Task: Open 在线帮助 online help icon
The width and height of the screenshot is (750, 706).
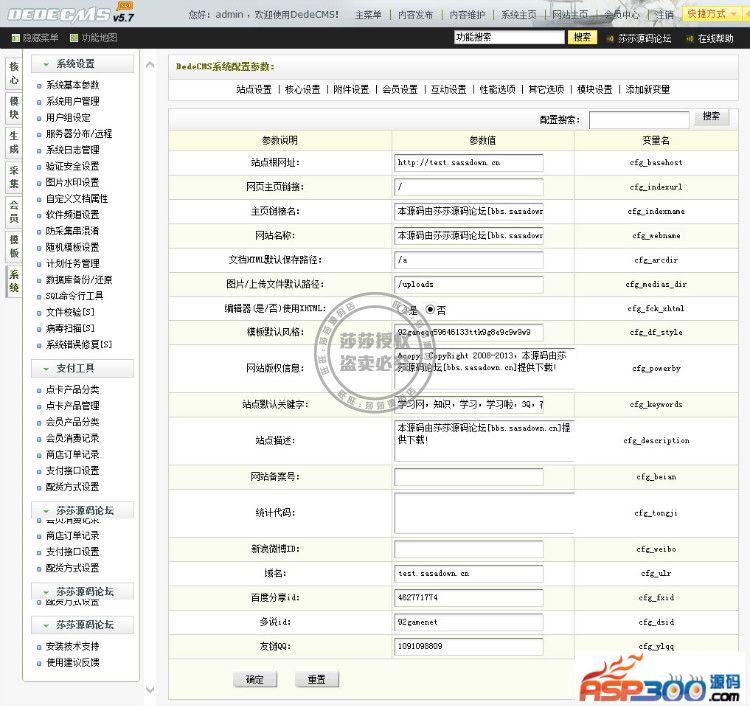Action: [x=689, y=39]
